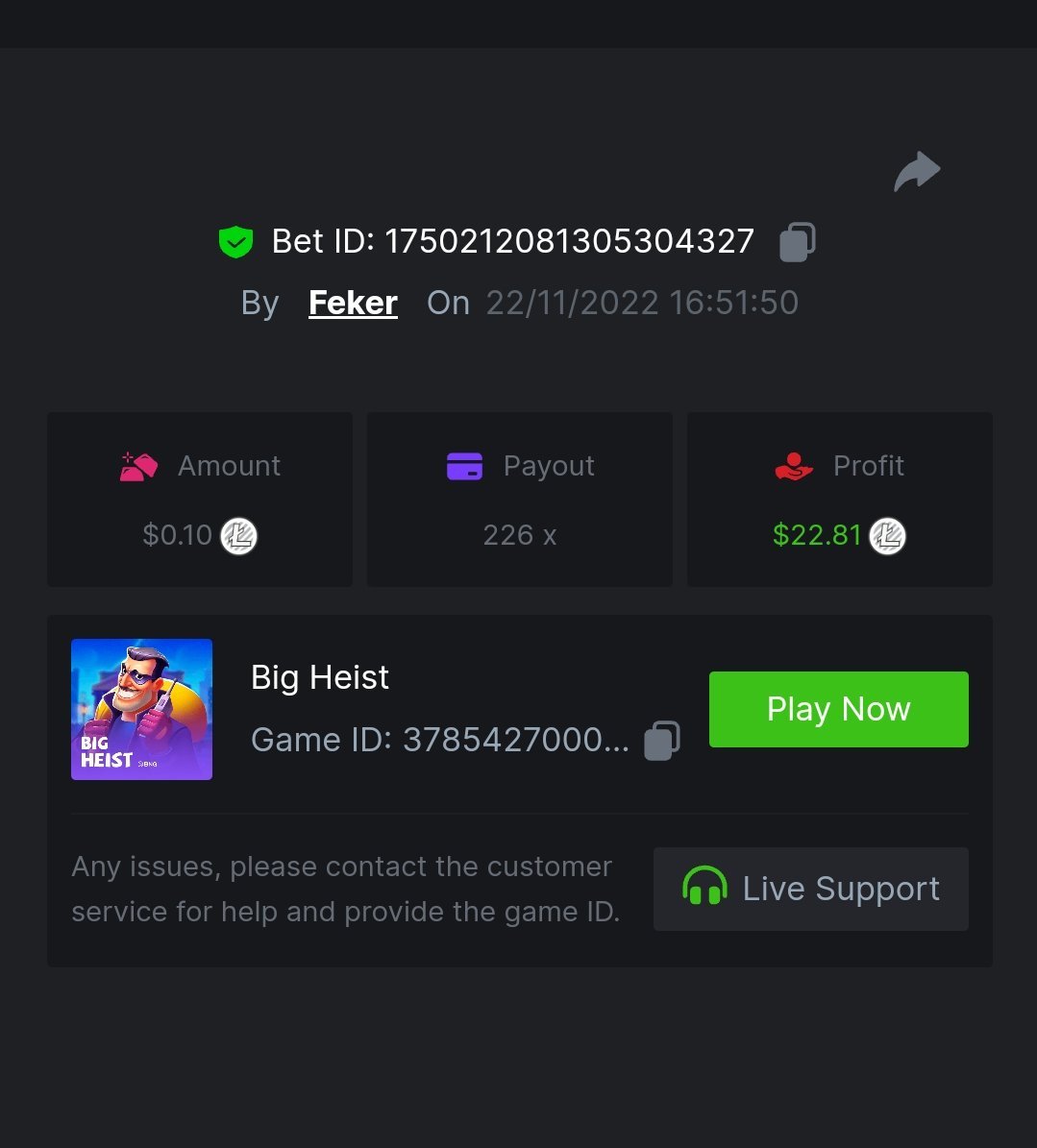Screen dimensions: 1037x1148
Task: Click the share arrow icon
Action: [x=917, y=172]
